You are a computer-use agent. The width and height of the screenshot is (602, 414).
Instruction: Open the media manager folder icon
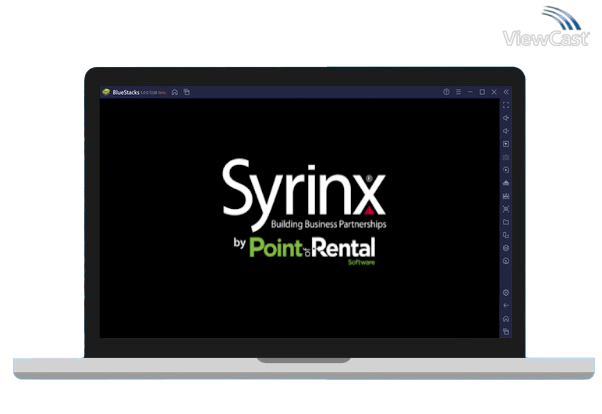(x=506, y=222)
